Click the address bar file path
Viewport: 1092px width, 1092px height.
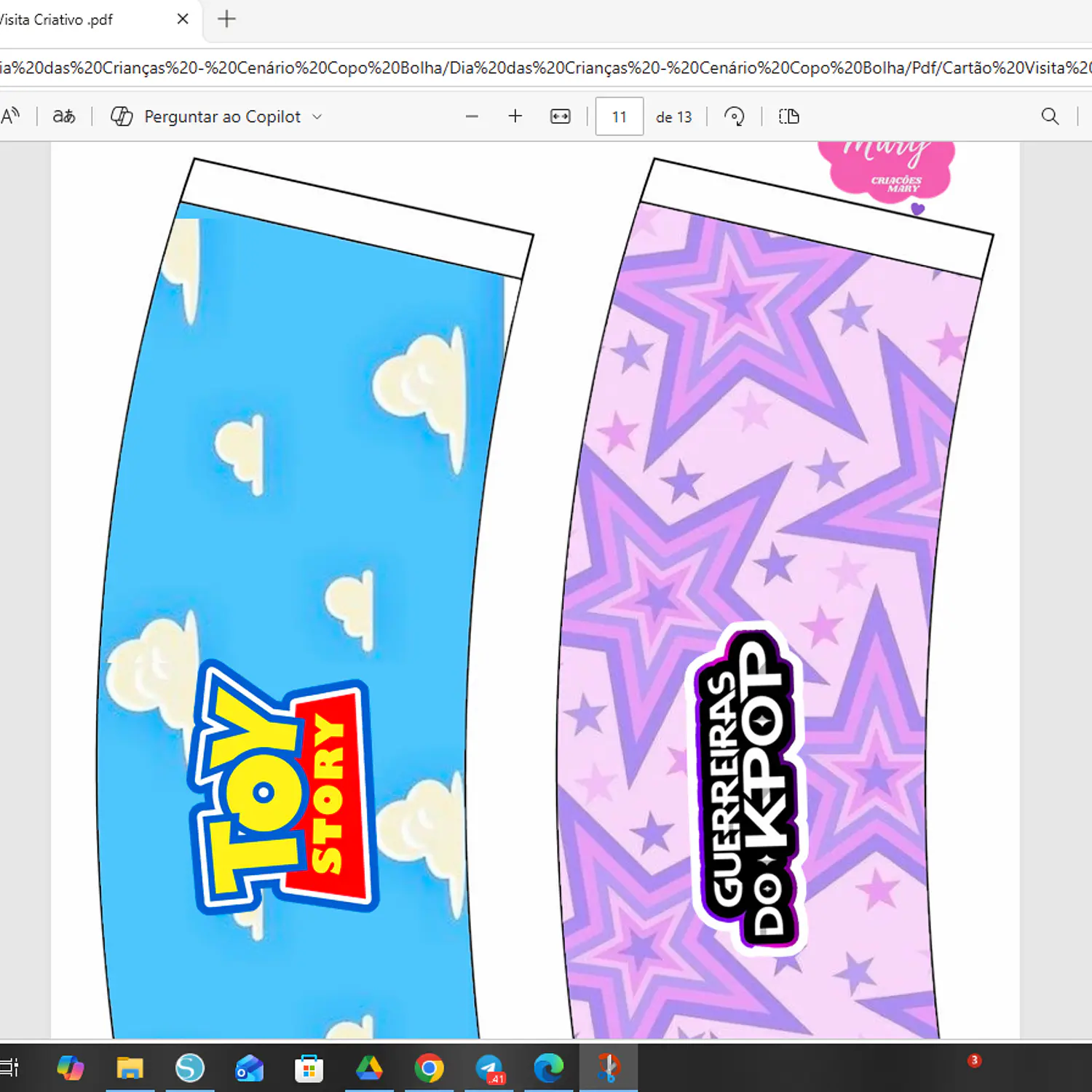546,68
